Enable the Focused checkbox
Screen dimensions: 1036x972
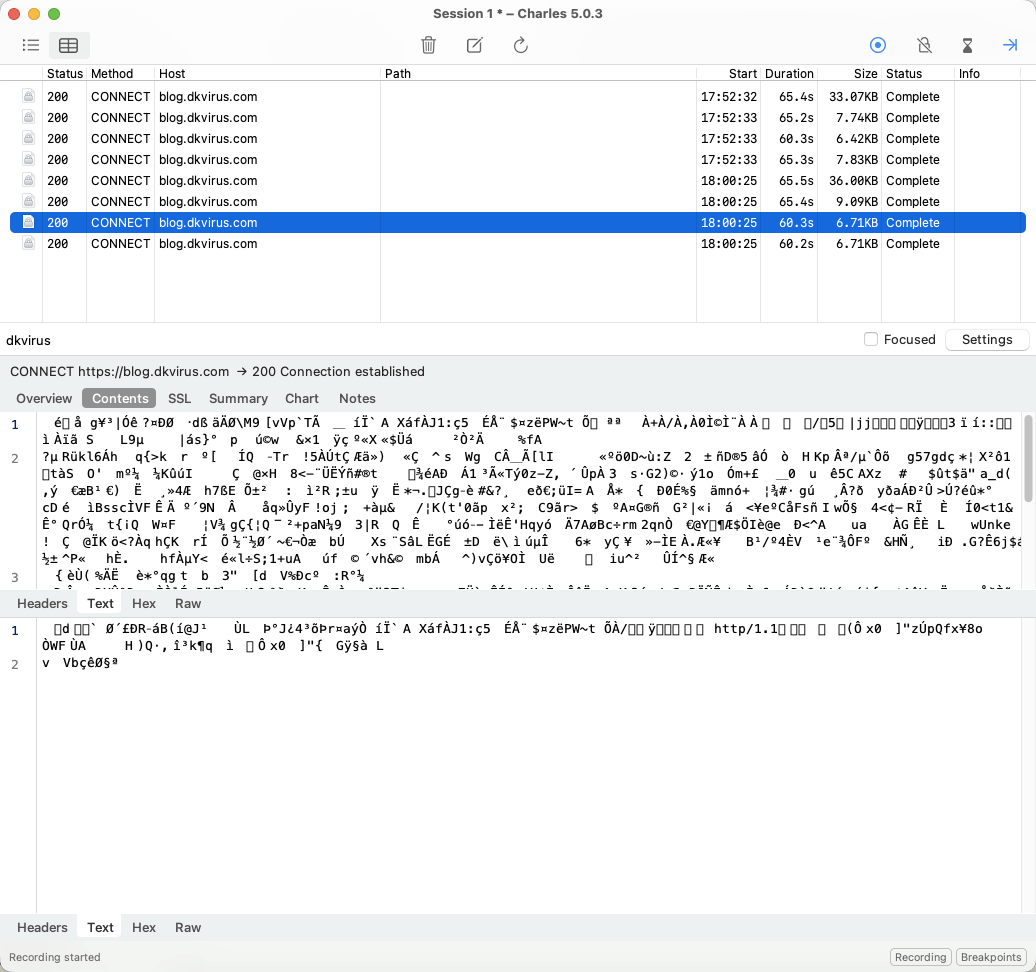click(871, 339)
